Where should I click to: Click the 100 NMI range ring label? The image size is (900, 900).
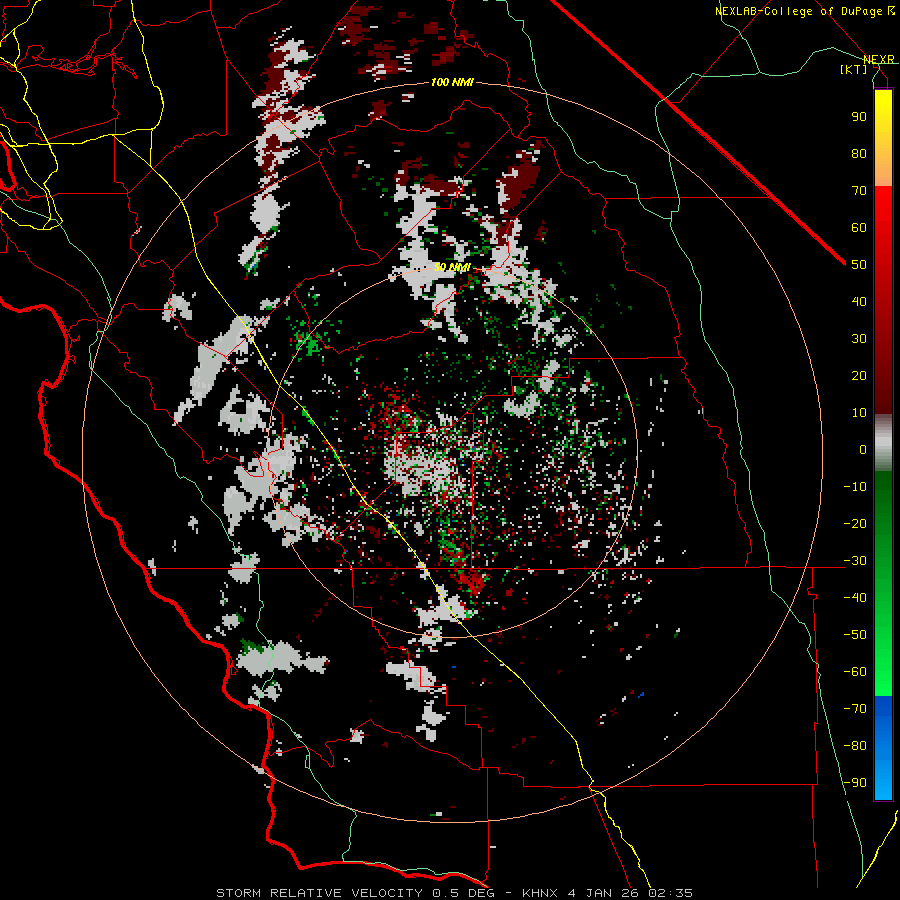click(452, 83)
